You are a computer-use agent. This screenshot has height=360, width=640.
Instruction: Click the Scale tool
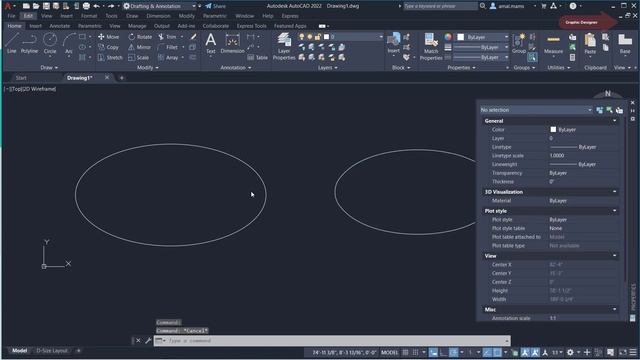pos(139,58)
